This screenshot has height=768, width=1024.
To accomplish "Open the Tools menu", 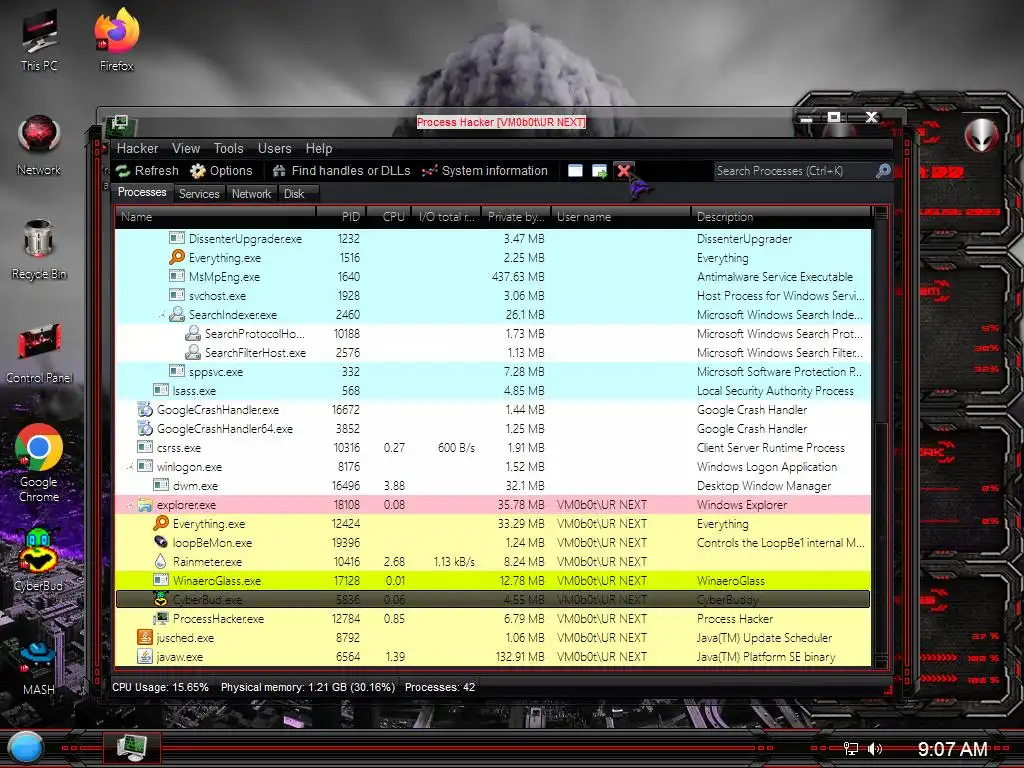I will point(229,148).
